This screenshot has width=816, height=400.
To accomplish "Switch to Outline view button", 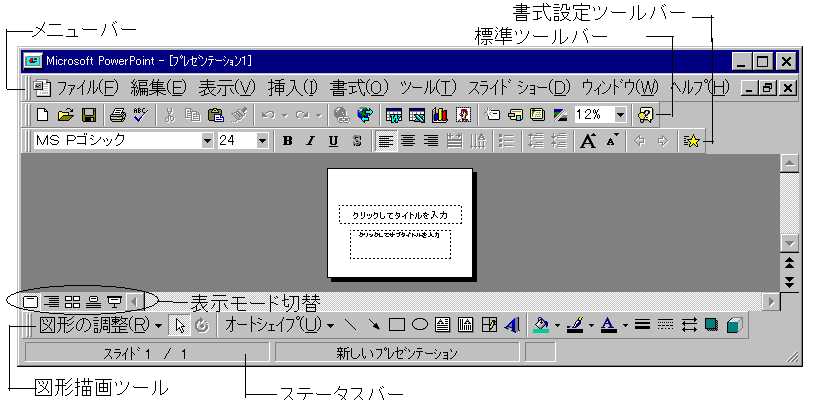I will point(52,301).
